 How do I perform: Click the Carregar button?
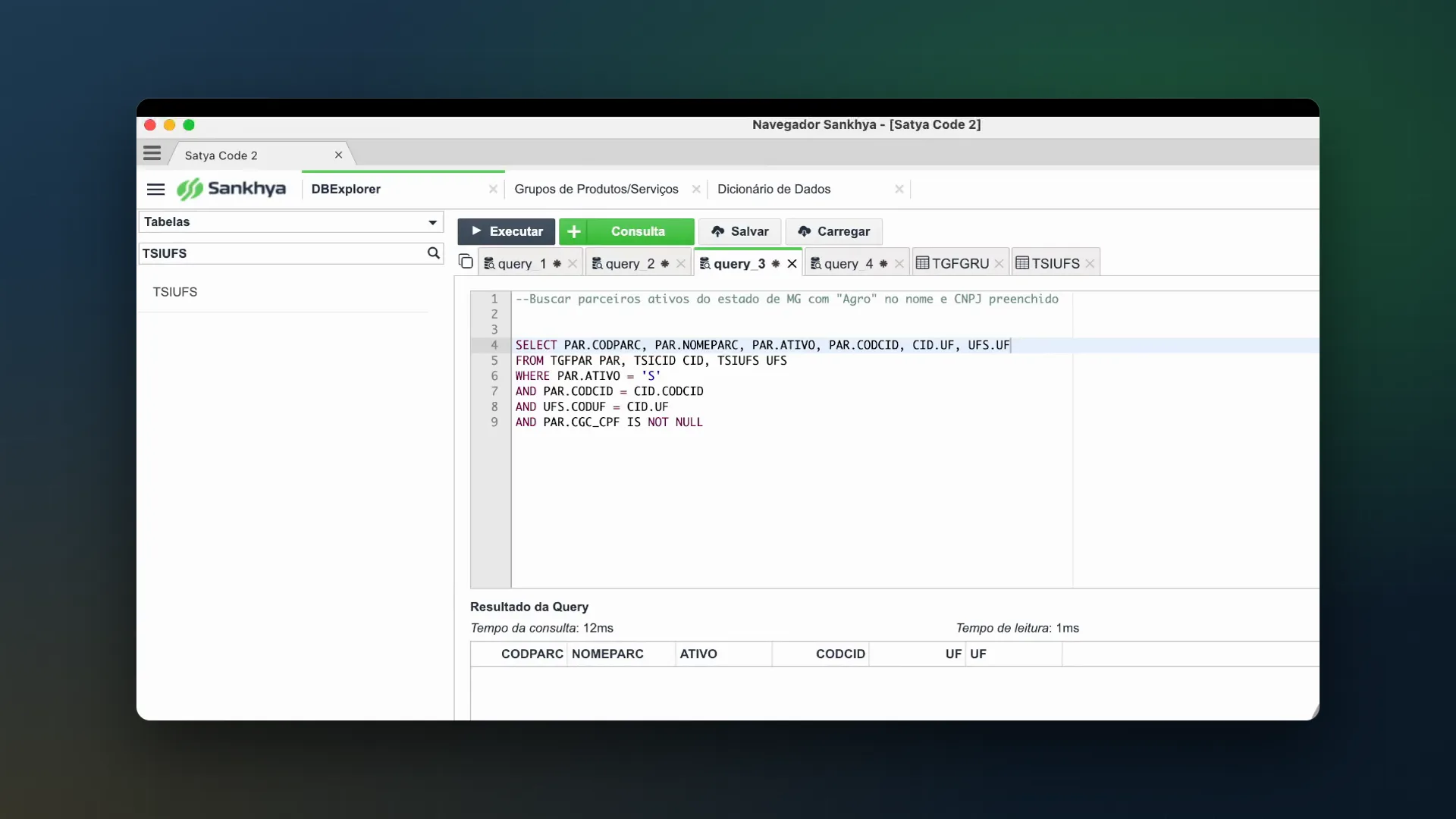(833, 231)
